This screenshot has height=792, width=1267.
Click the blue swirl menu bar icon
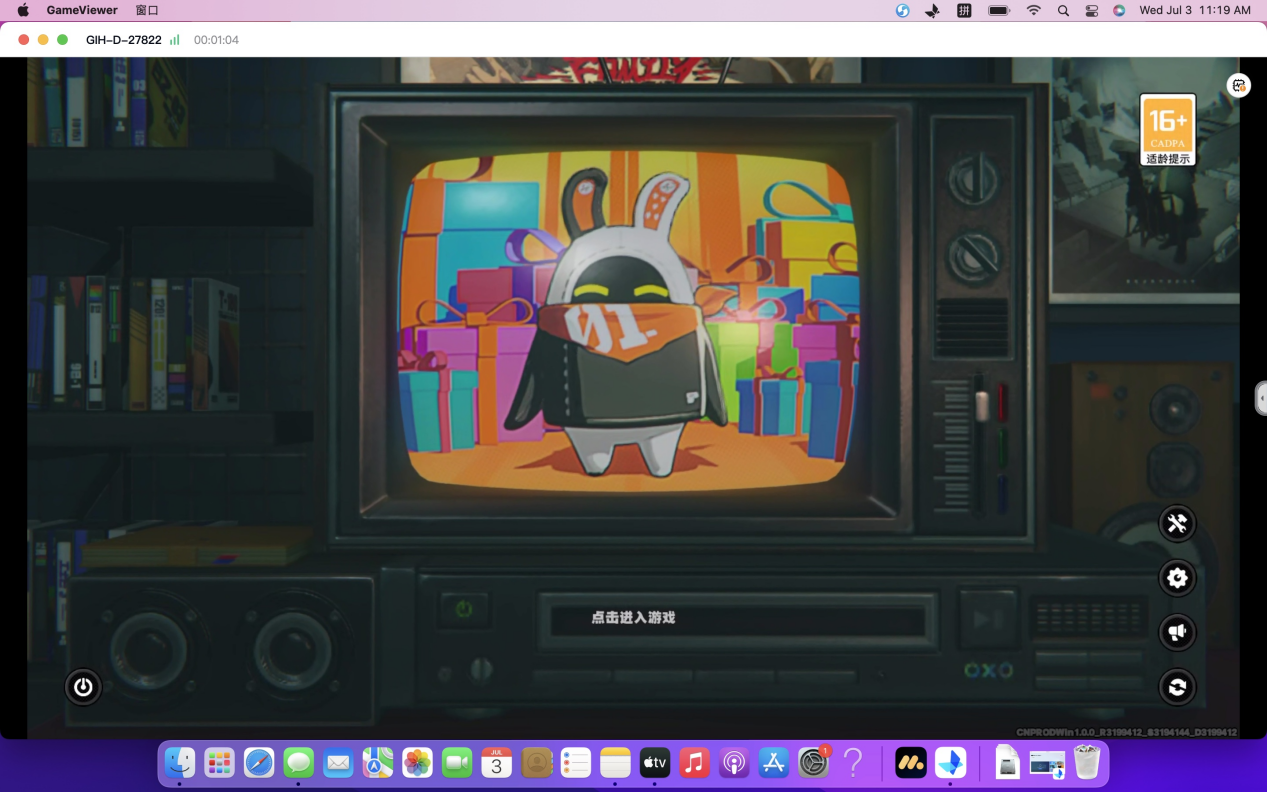[x=903, y=10]
